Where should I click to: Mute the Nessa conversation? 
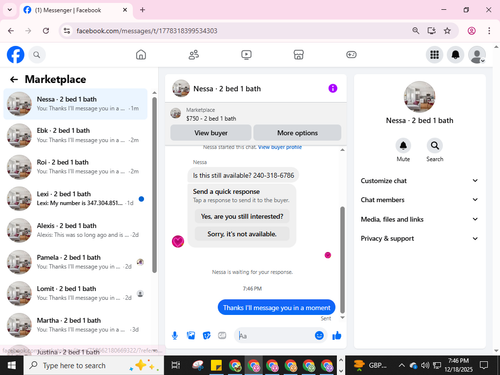click(403, 146)
